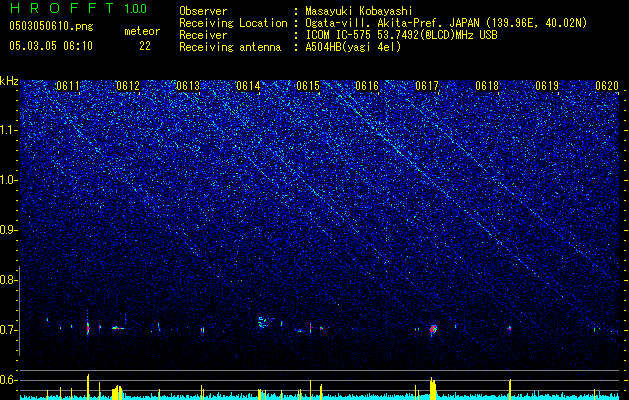Click the HROFFT 1.0.0 program title
629x400 pixels.
pyautogui.click(x=79, y=8)
